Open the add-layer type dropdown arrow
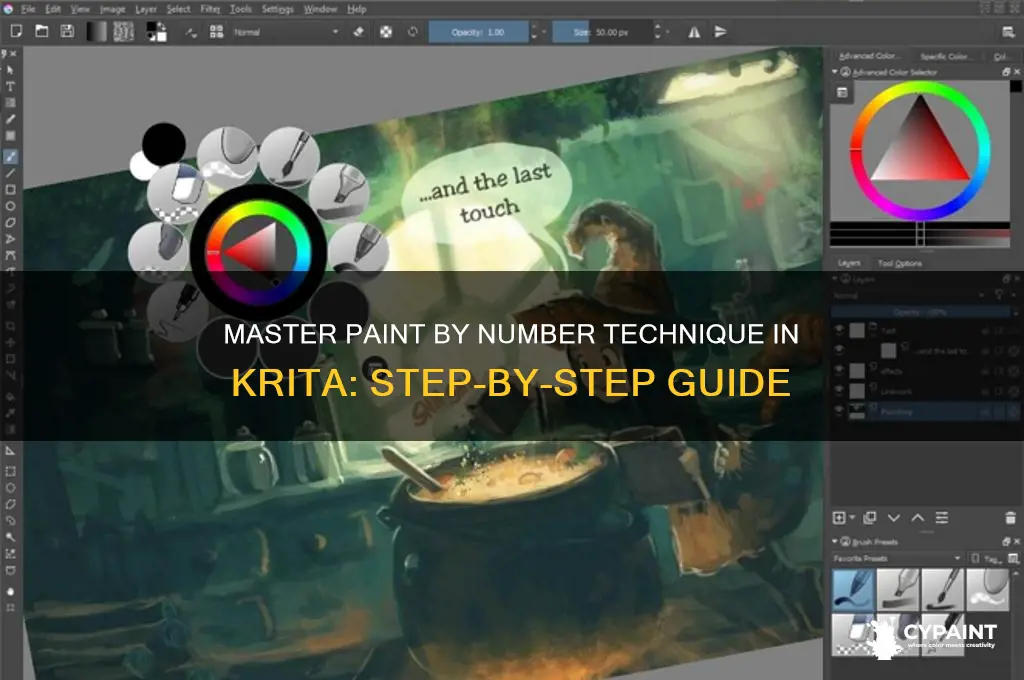The width and height of the screenshot is (1024, 680). click(x=852, y=518)
